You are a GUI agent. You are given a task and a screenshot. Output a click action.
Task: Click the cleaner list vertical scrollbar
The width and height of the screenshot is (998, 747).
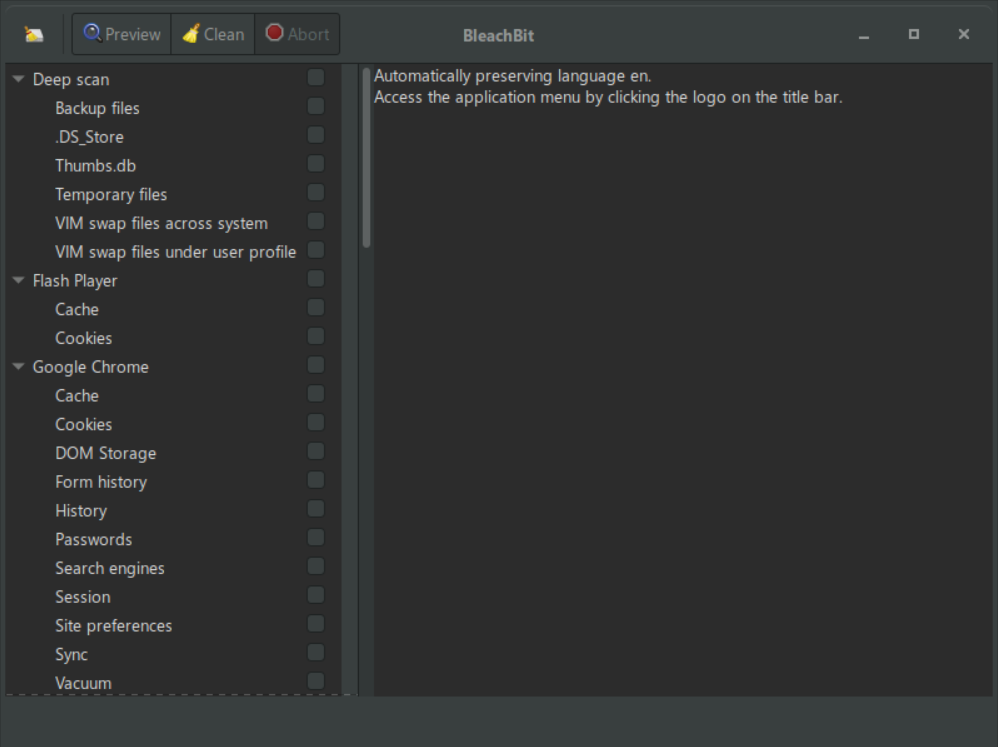click(366, 157)
